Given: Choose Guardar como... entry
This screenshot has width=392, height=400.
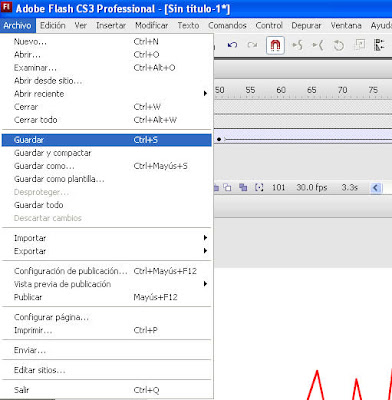Looking at the screenshot, I should 107,166.
